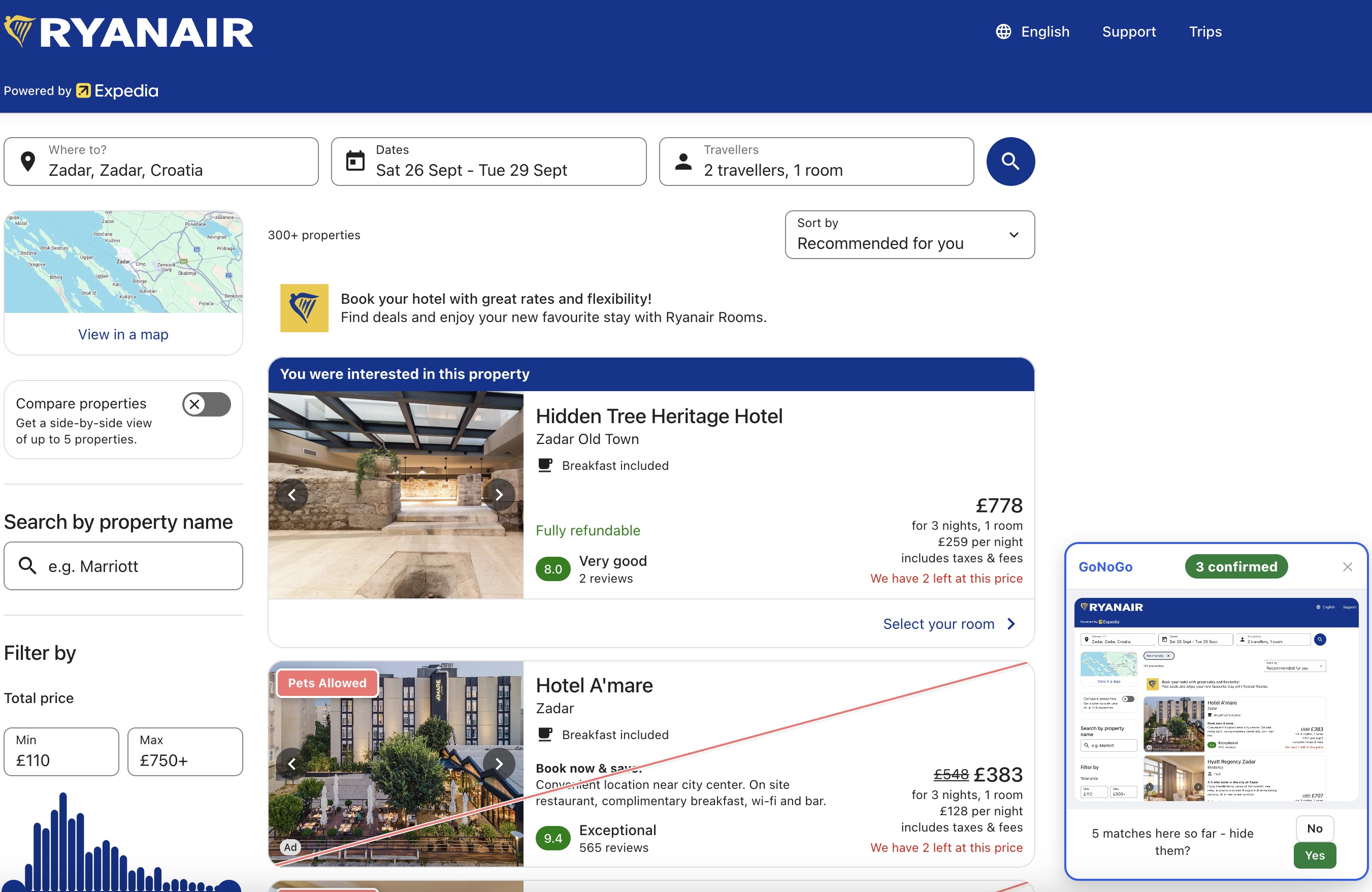
Task: Click the Ad label on Hotel A'mare photo
Action: point(290,847)
